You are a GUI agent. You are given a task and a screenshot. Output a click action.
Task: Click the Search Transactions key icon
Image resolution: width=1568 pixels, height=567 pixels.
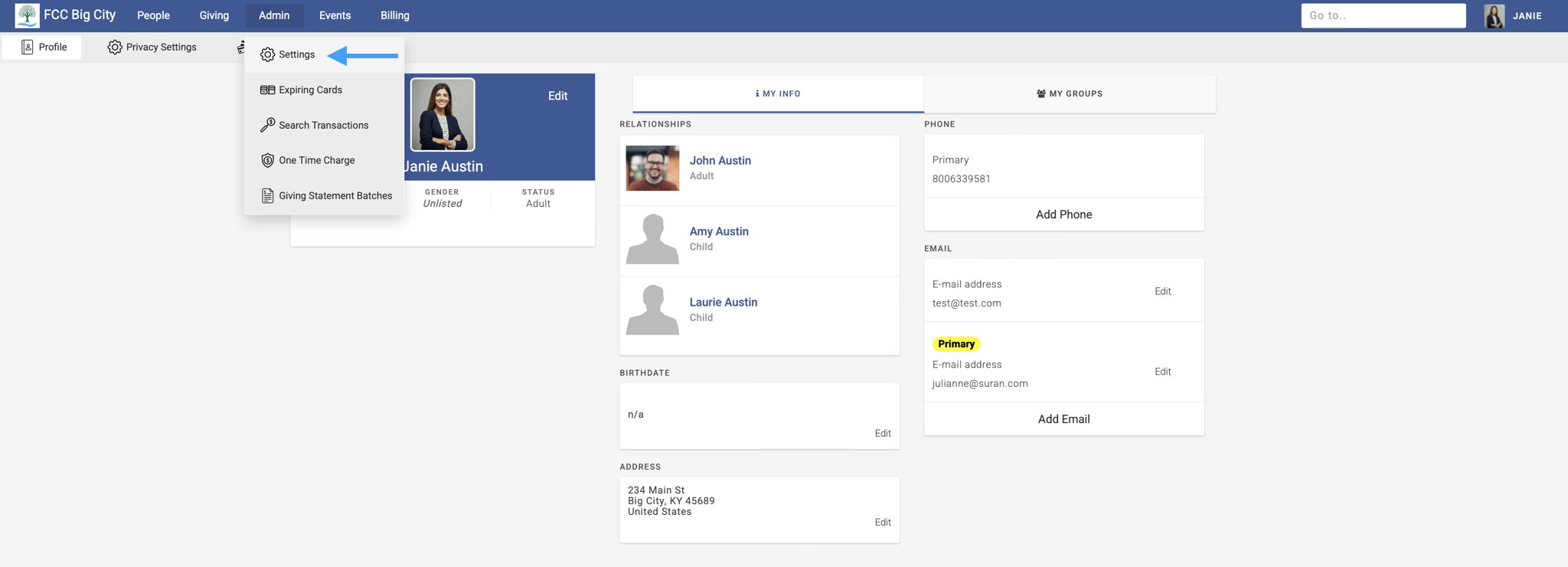click(x=267, y=125)
